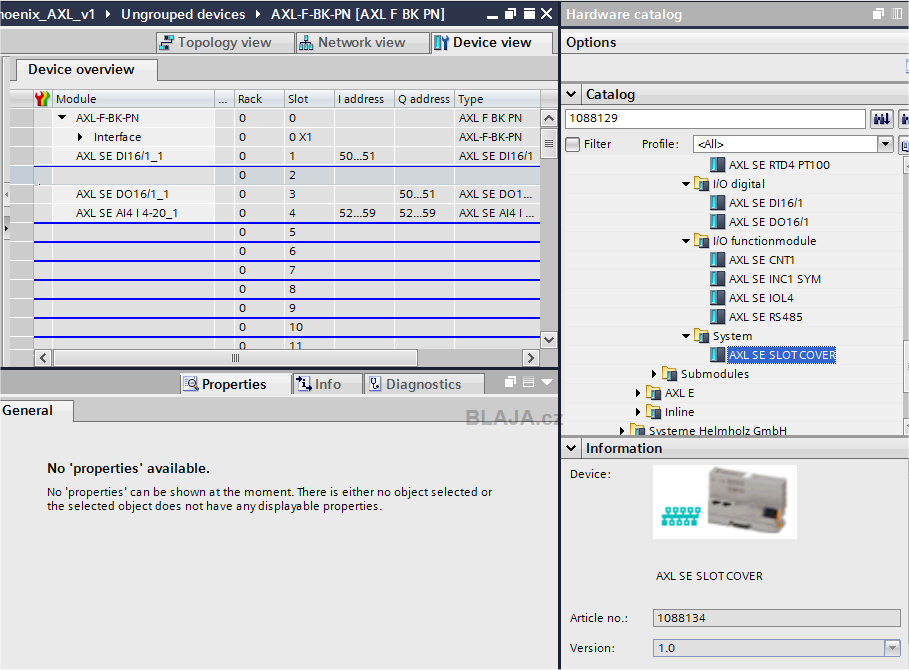Screen dimensions: 909x670
Task: Click the catalog search field
Action: click(x=715, y=118)
